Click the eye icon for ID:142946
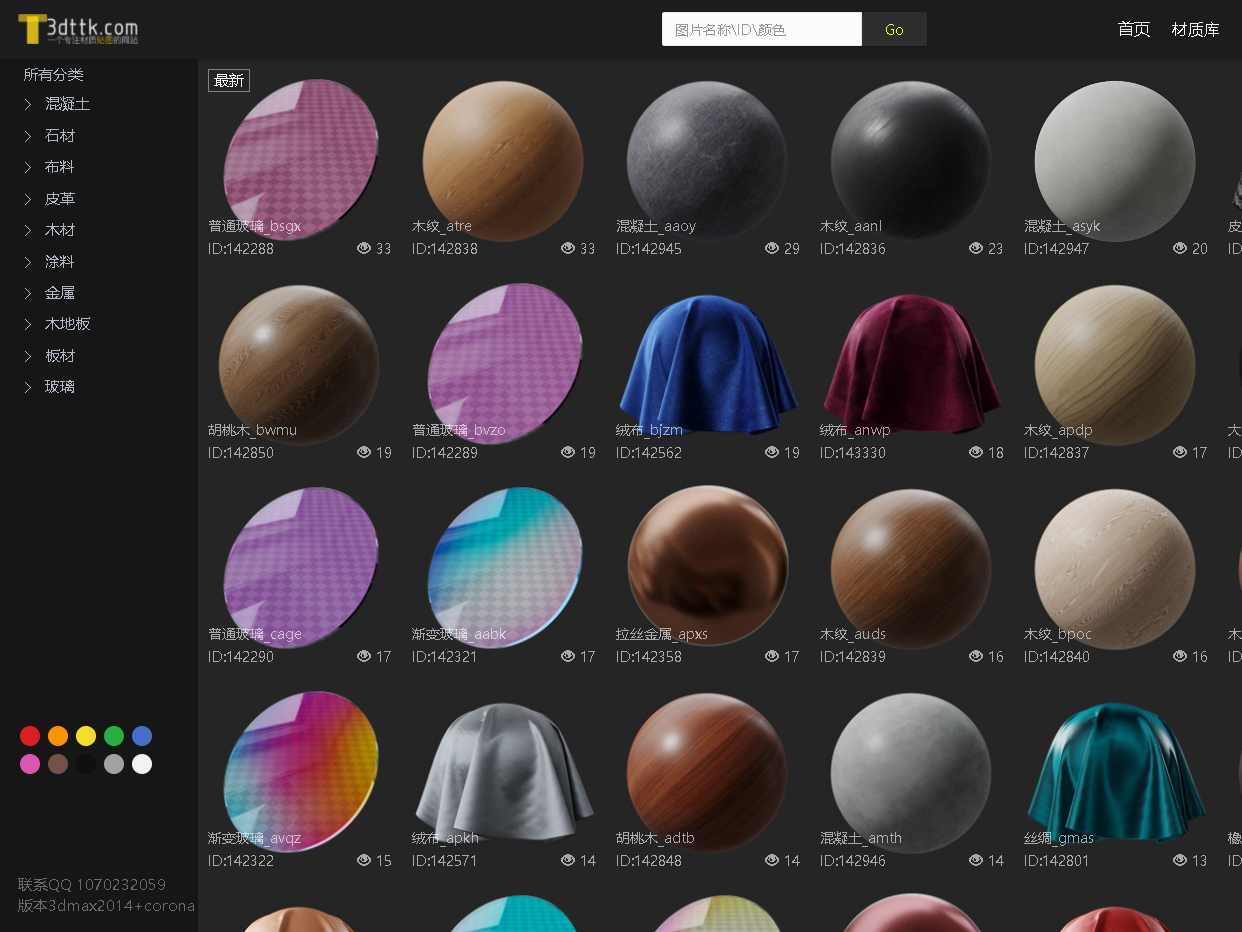 976,860
